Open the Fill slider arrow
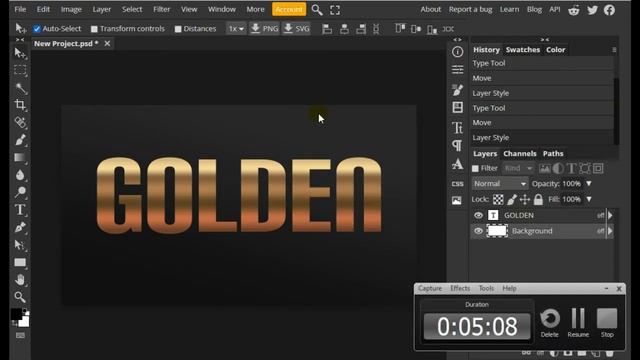The image size is (640, 360). [x=589, y=199]
